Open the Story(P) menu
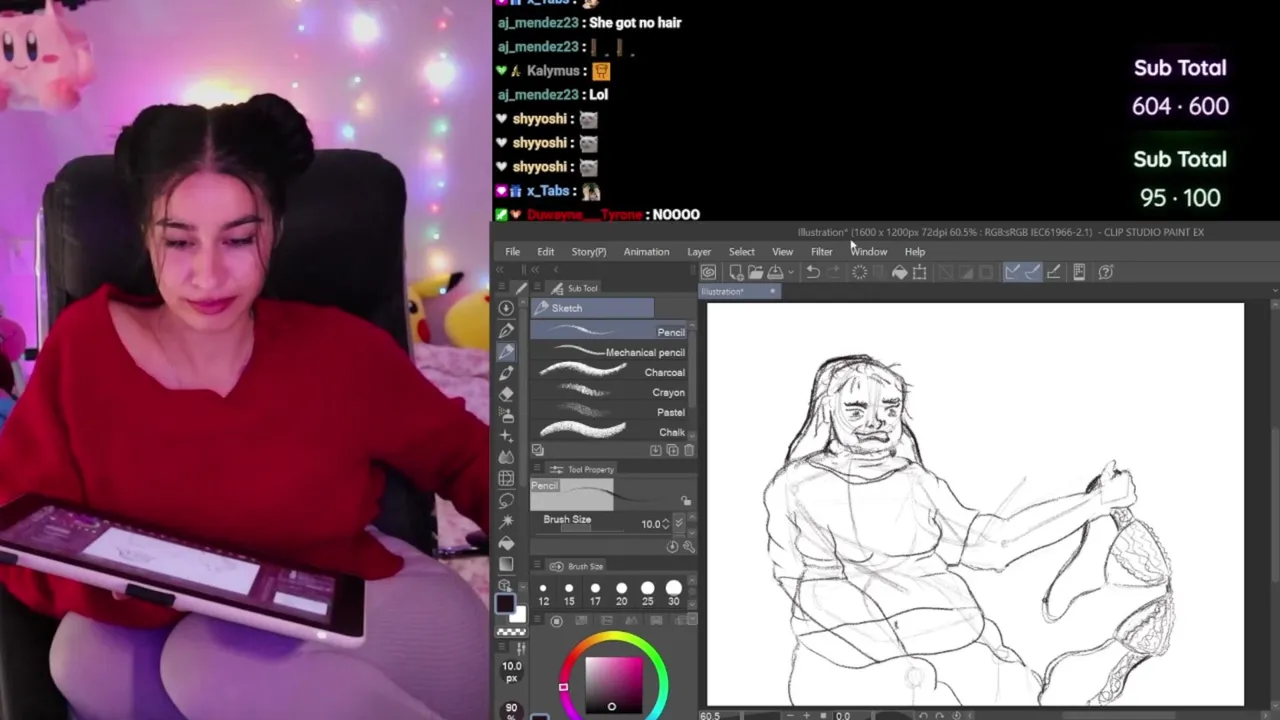Screen dimensions: 1280x720 [588, 252]
